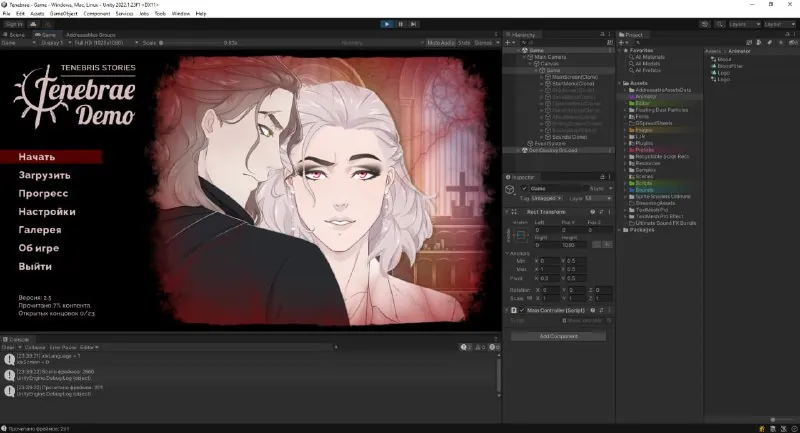This screenshot has width=800, height=433.
Task: Toggle the Mute Audio button
Action: click(441, 43)
